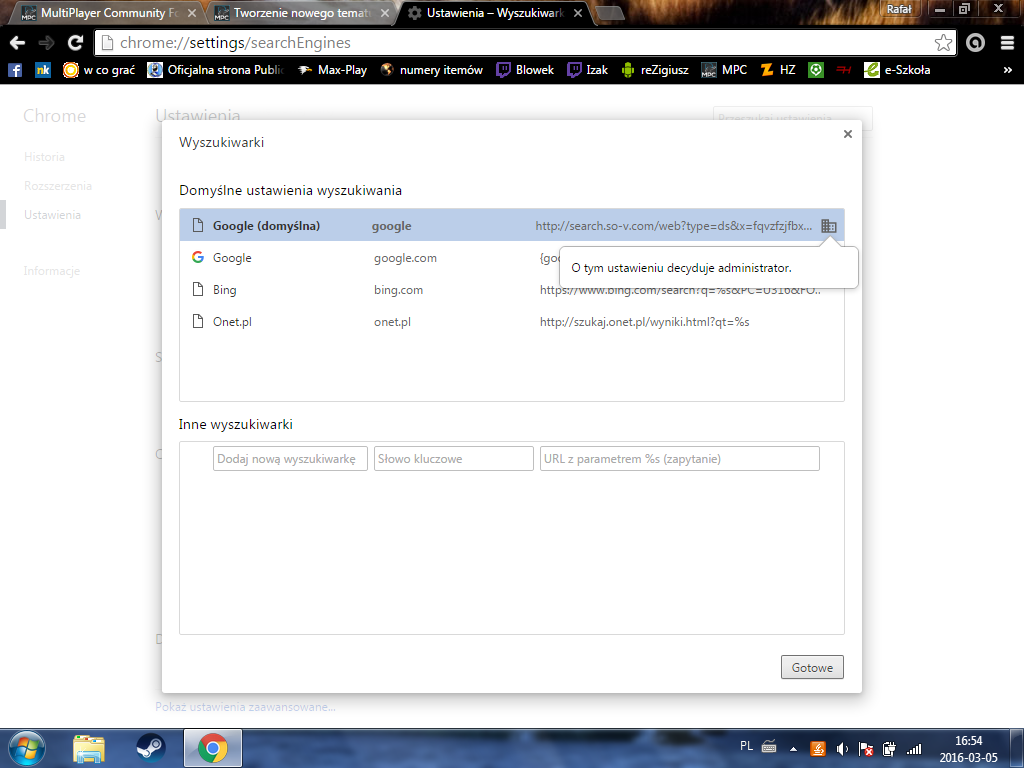Image resolution: width=1024 pixels, height=768 pixels.
Task: Open Ustawienia in the Chrome sidebar
Action: point(52,215)
